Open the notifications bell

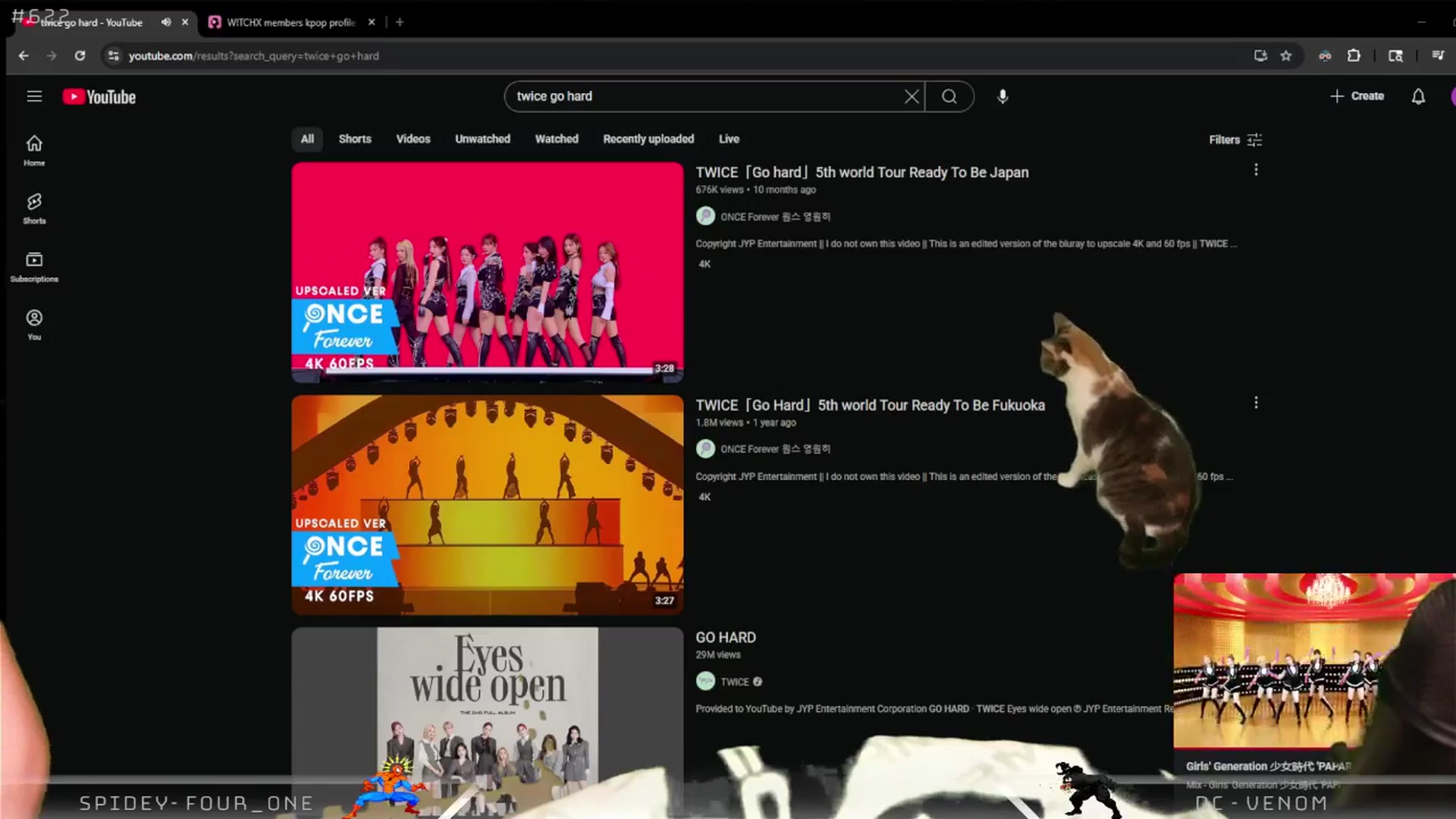(1418, 96)
